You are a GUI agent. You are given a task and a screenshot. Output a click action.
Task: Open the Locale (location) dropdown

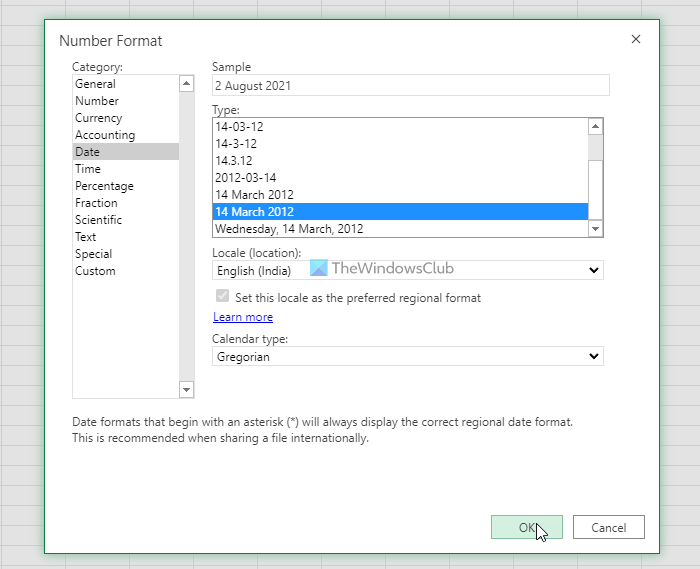tap(408, 270)
